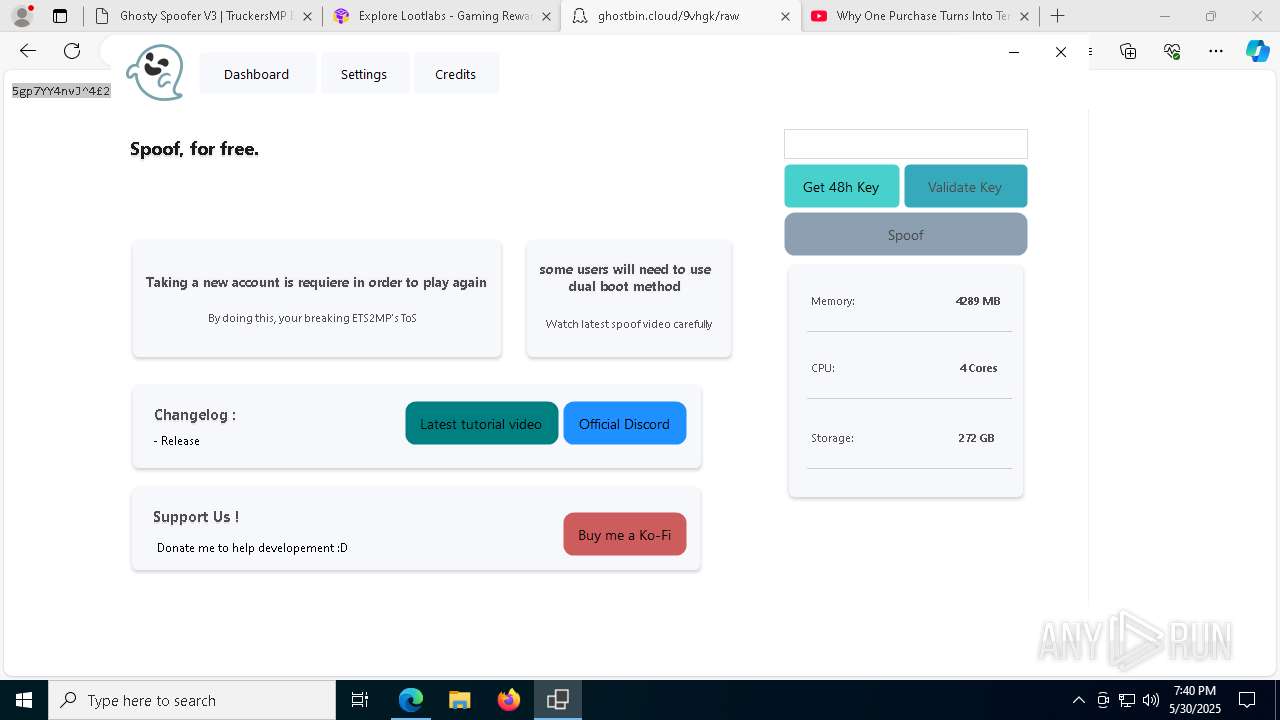The image size is (1280, 720).
Task: Open Edge profile avatar
Action: click(22, 16)
